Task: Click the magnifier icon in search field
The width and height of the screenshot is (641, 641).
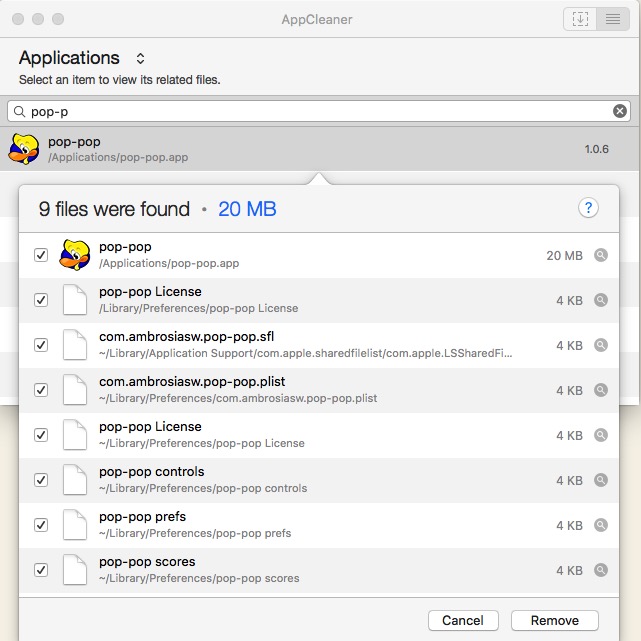Action: click(x=19, y=111)
